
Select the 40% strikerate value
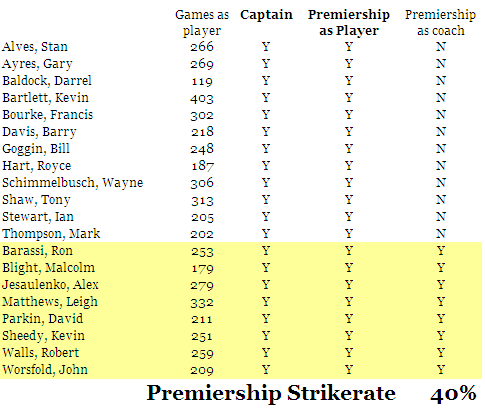453,394
